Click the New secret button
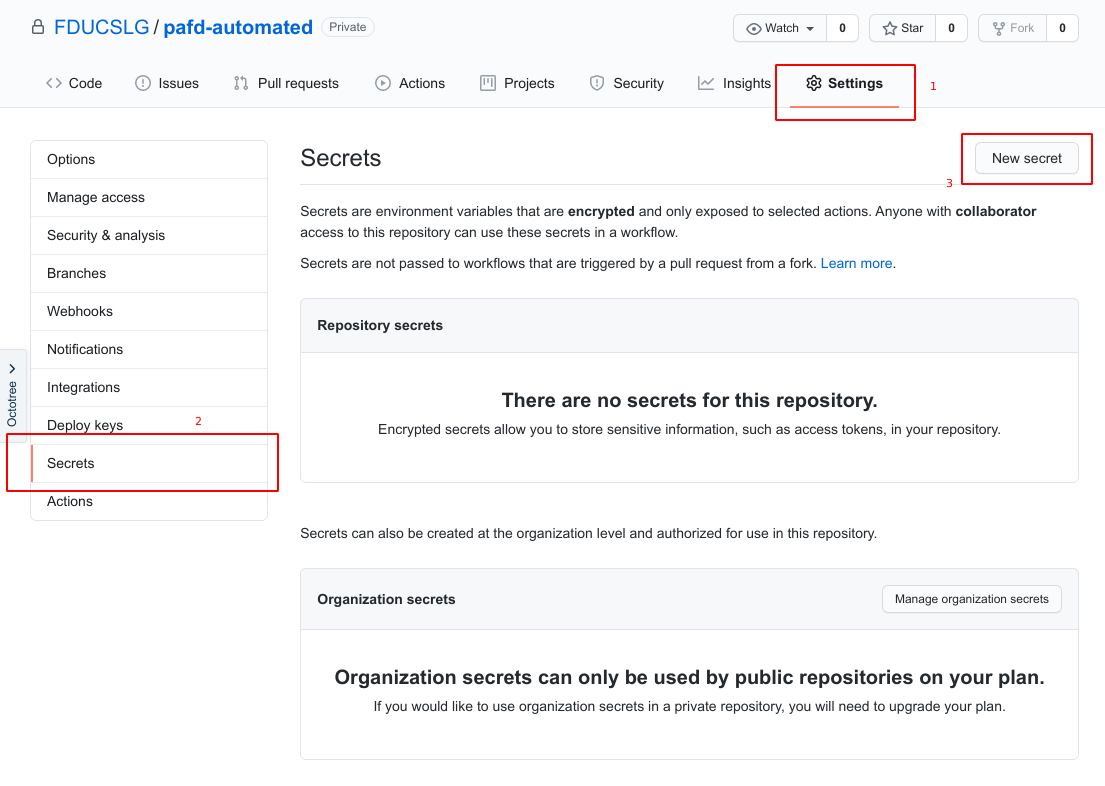This screenshot has height=786, width=1105. tap(1026, 158)
